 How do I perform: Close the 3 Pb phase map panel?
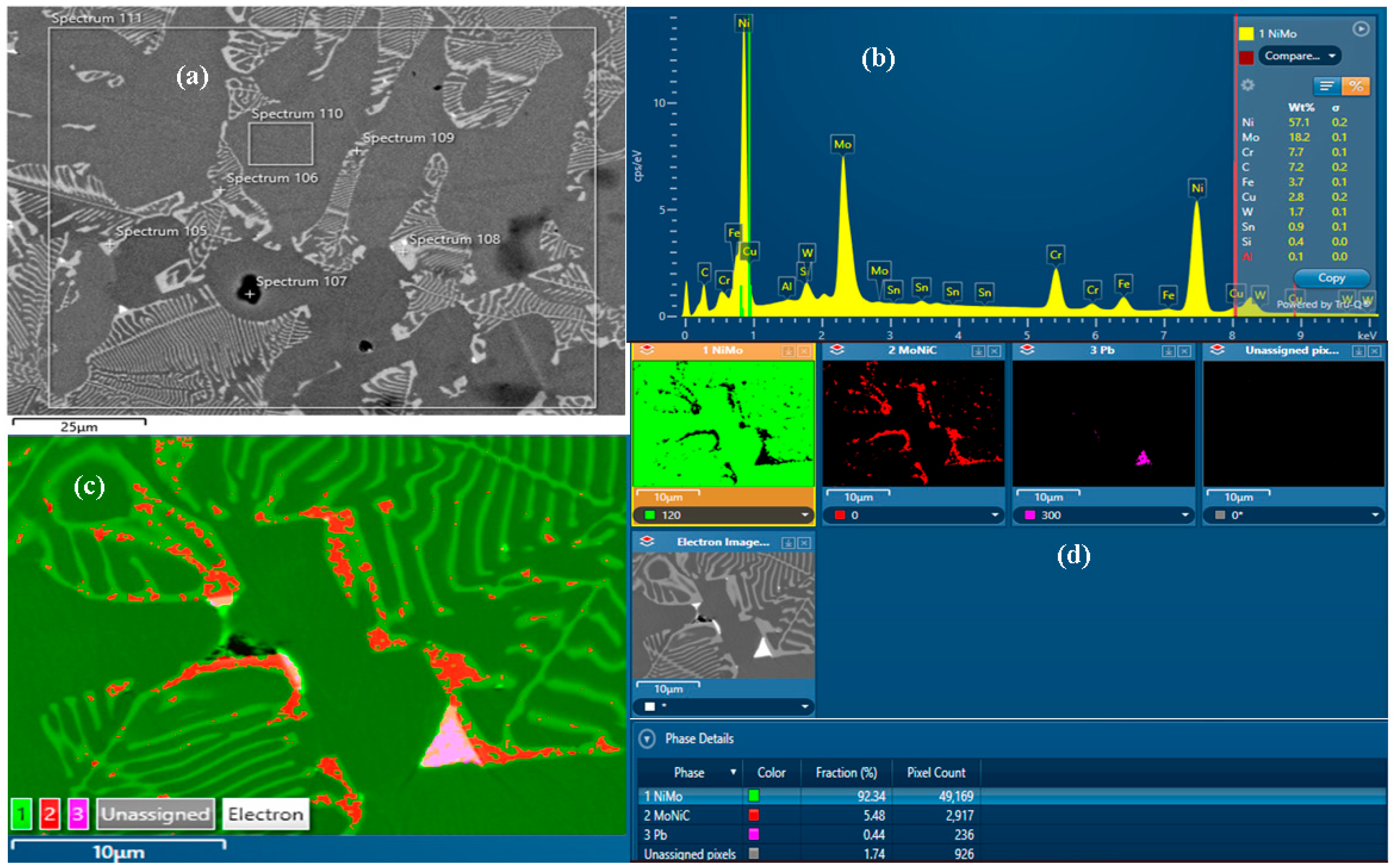tap(1184, 351)
